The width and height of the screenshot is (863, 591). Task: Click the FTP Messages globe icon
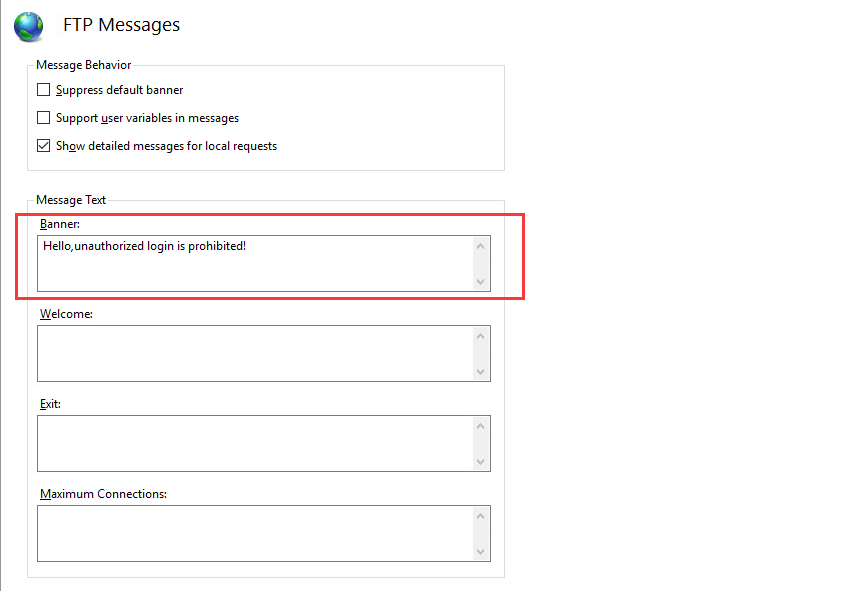point(29,26)
